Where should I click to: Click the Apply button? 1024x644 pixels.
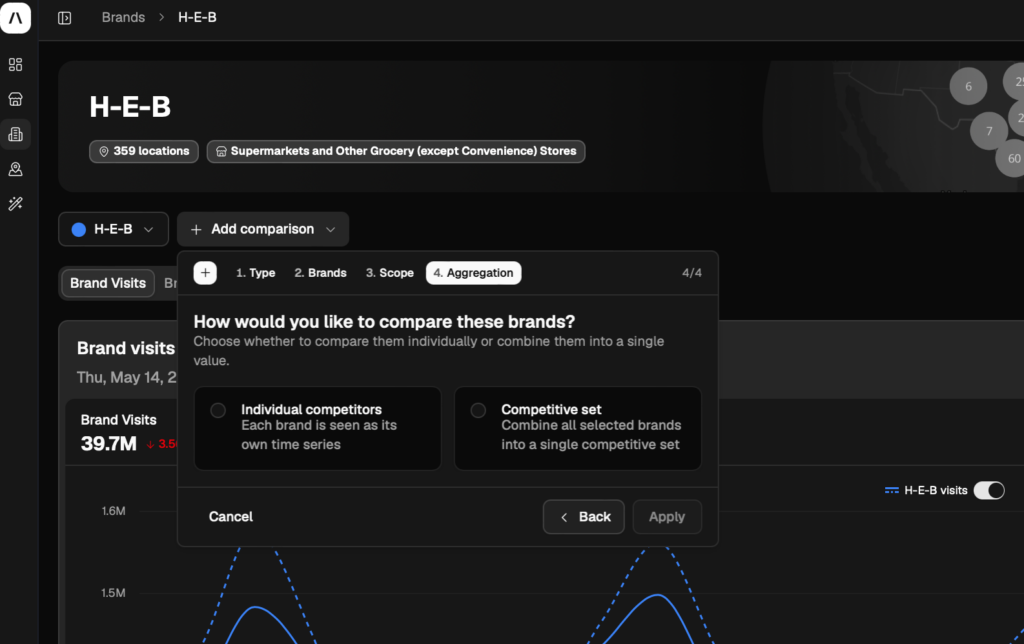coord(667,517)
